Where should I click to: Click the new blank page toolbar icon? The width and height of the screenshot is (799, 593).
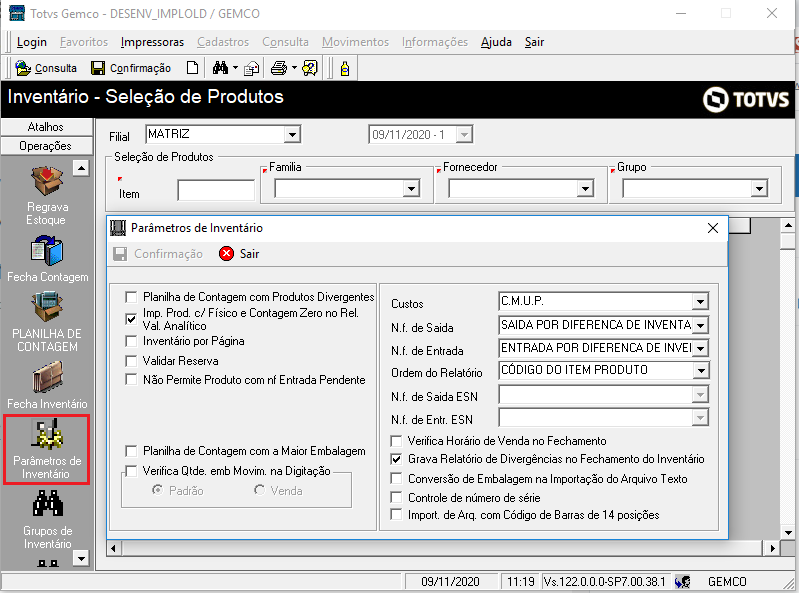coord(192,68)
